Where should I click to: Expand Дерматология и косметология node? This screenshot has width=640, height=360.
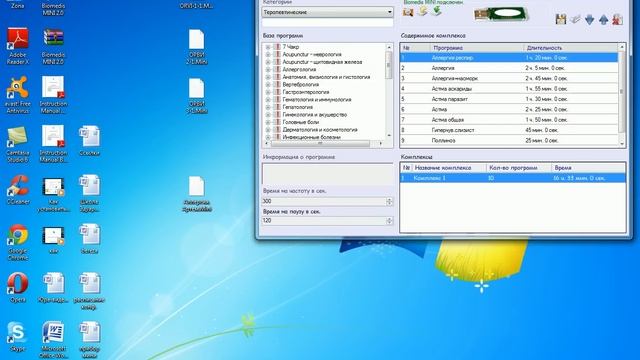(x=268, y=130)
